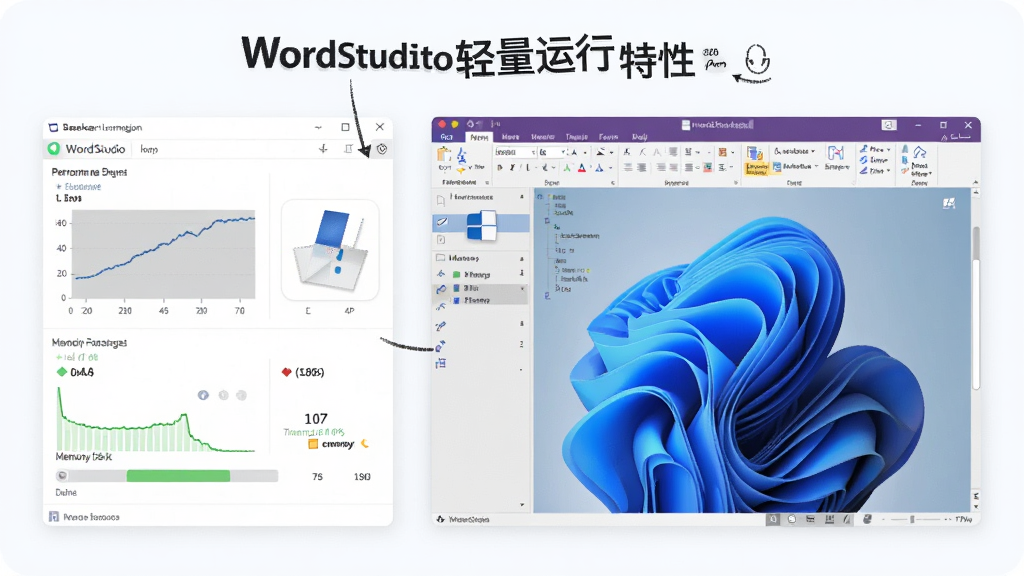The width and height of the screenshot is (1024, 576).
Task: Select the blue pagination dot above the memory chart
Action: pyautogui.click(x=203, y=395)
